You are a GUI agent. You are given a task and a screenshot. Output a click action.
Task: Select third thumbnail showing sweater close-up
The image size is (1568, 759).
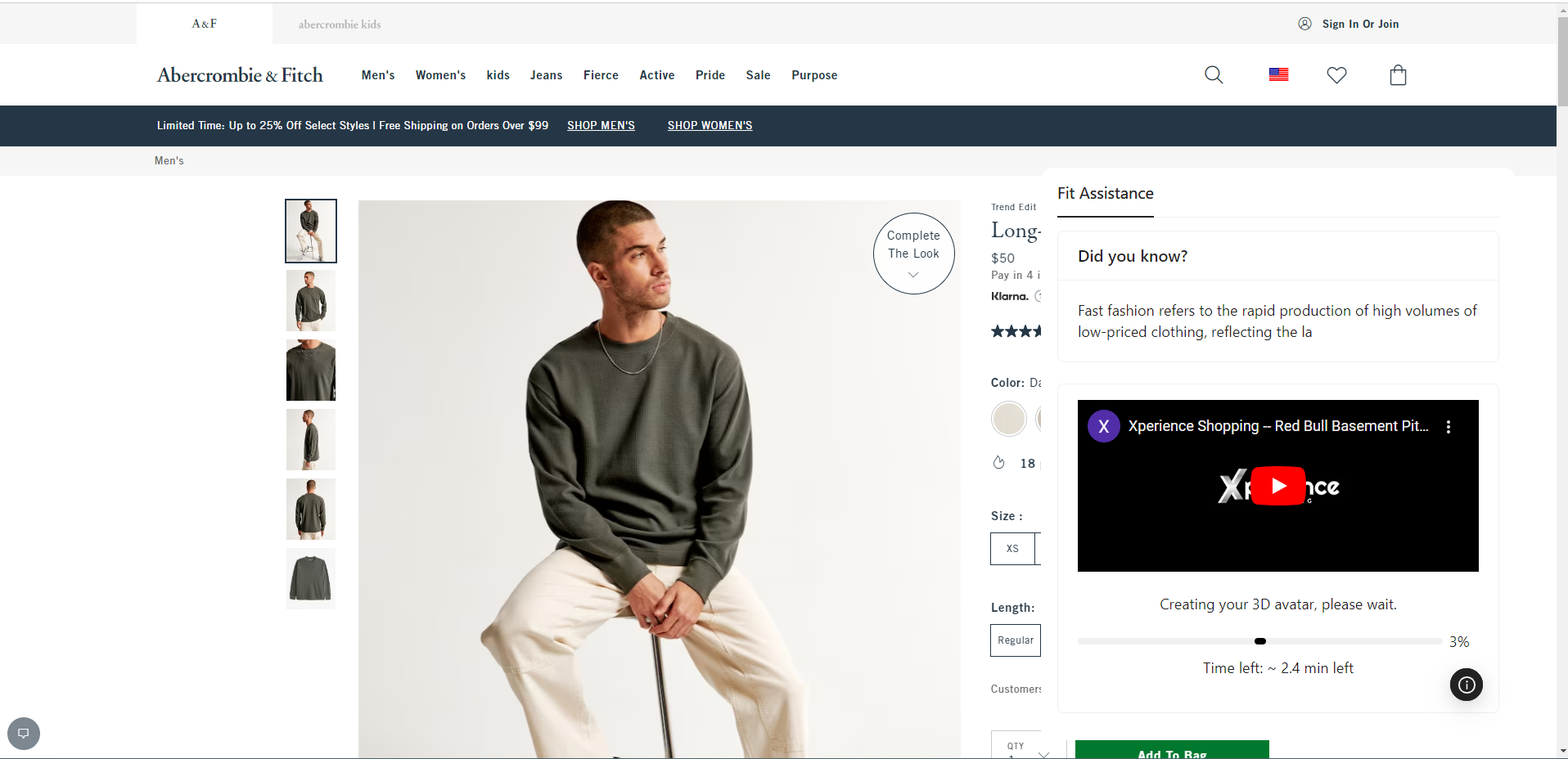click(x=311, y=370)
